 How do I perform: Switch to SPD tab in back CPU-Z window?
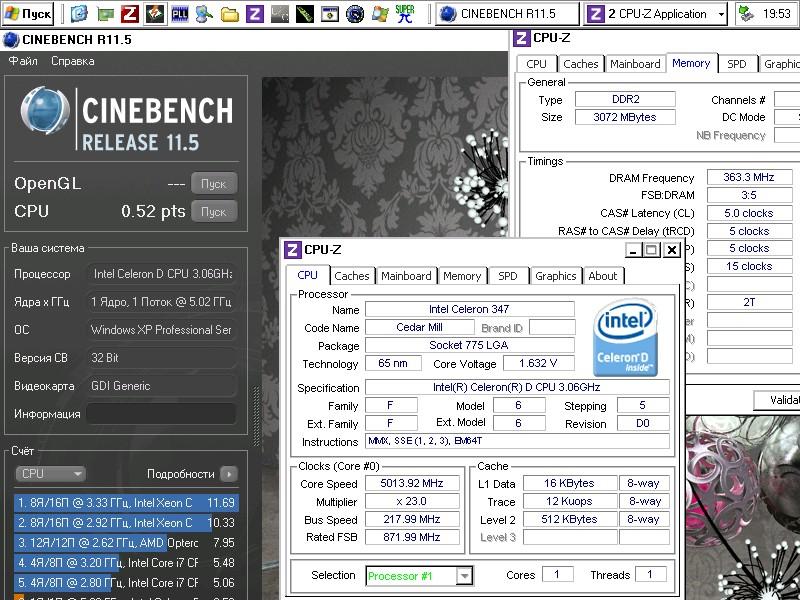[x=737, y=64]
